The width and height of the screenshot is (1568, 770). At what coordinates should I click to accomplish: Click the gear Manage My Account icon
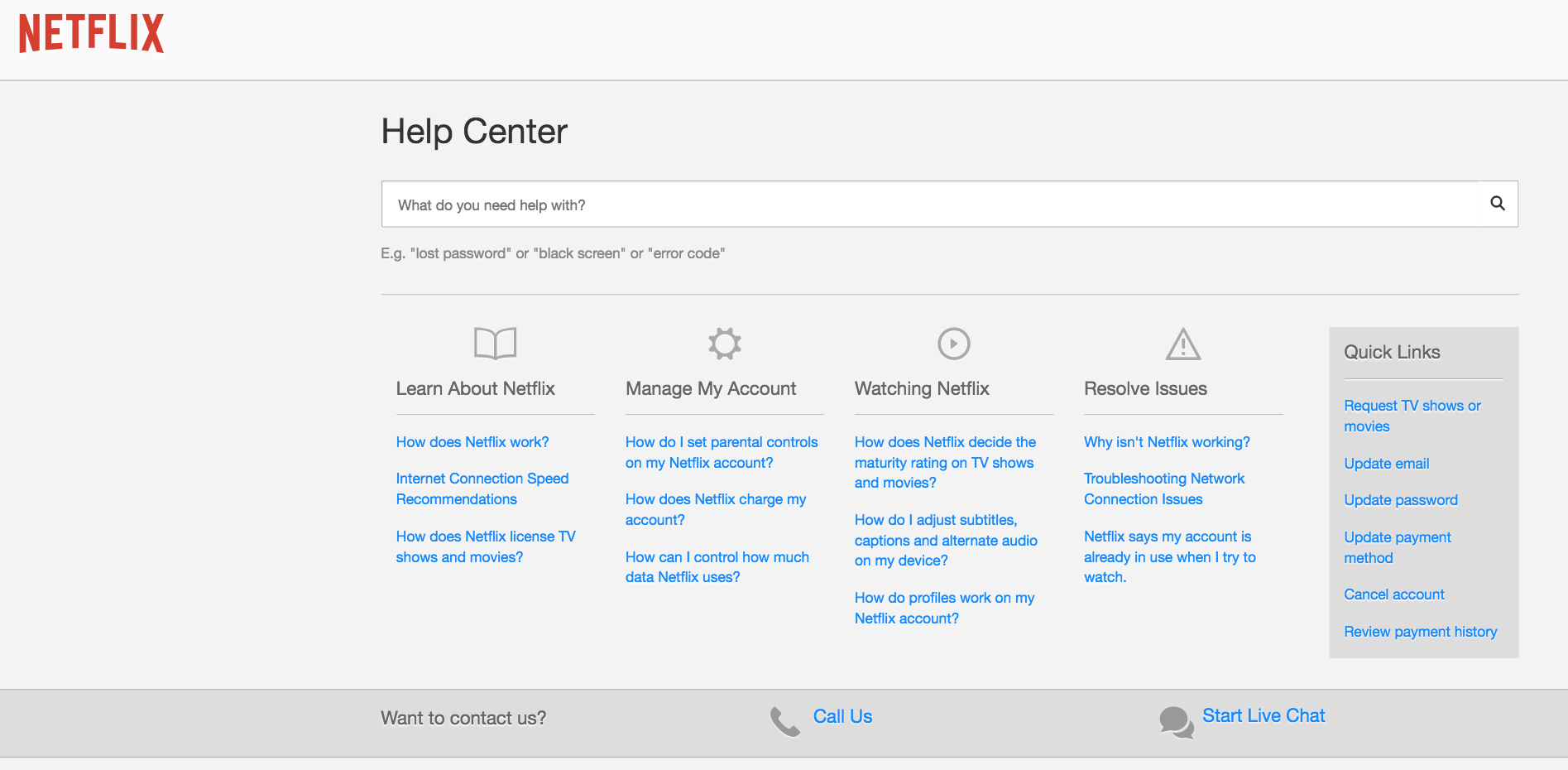click(724, 343)
